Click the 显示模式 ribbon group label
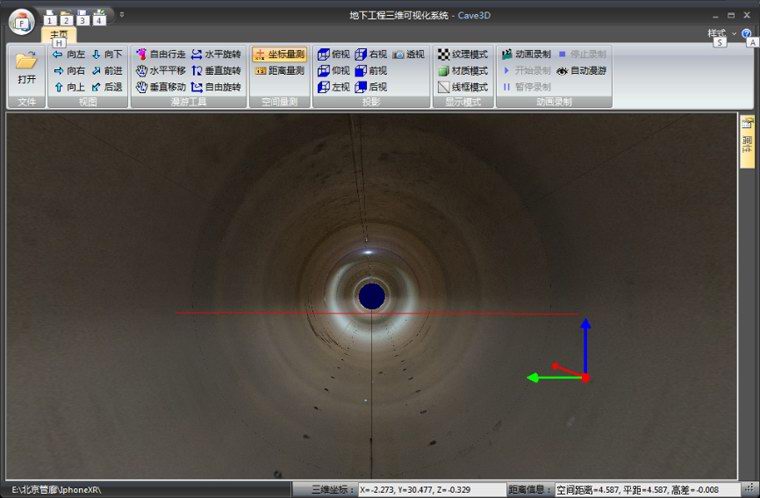Screen dimensions: 760x498 click(x=463, y=101)
